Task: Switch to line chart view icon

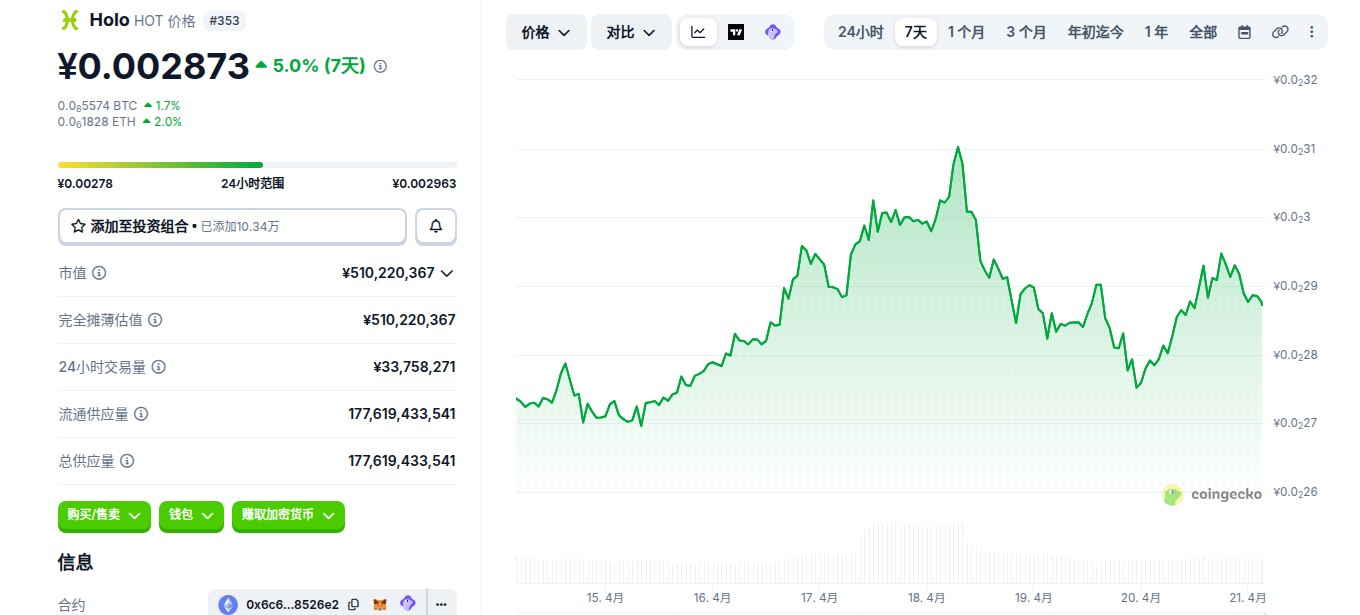Action: pos(698,32)
